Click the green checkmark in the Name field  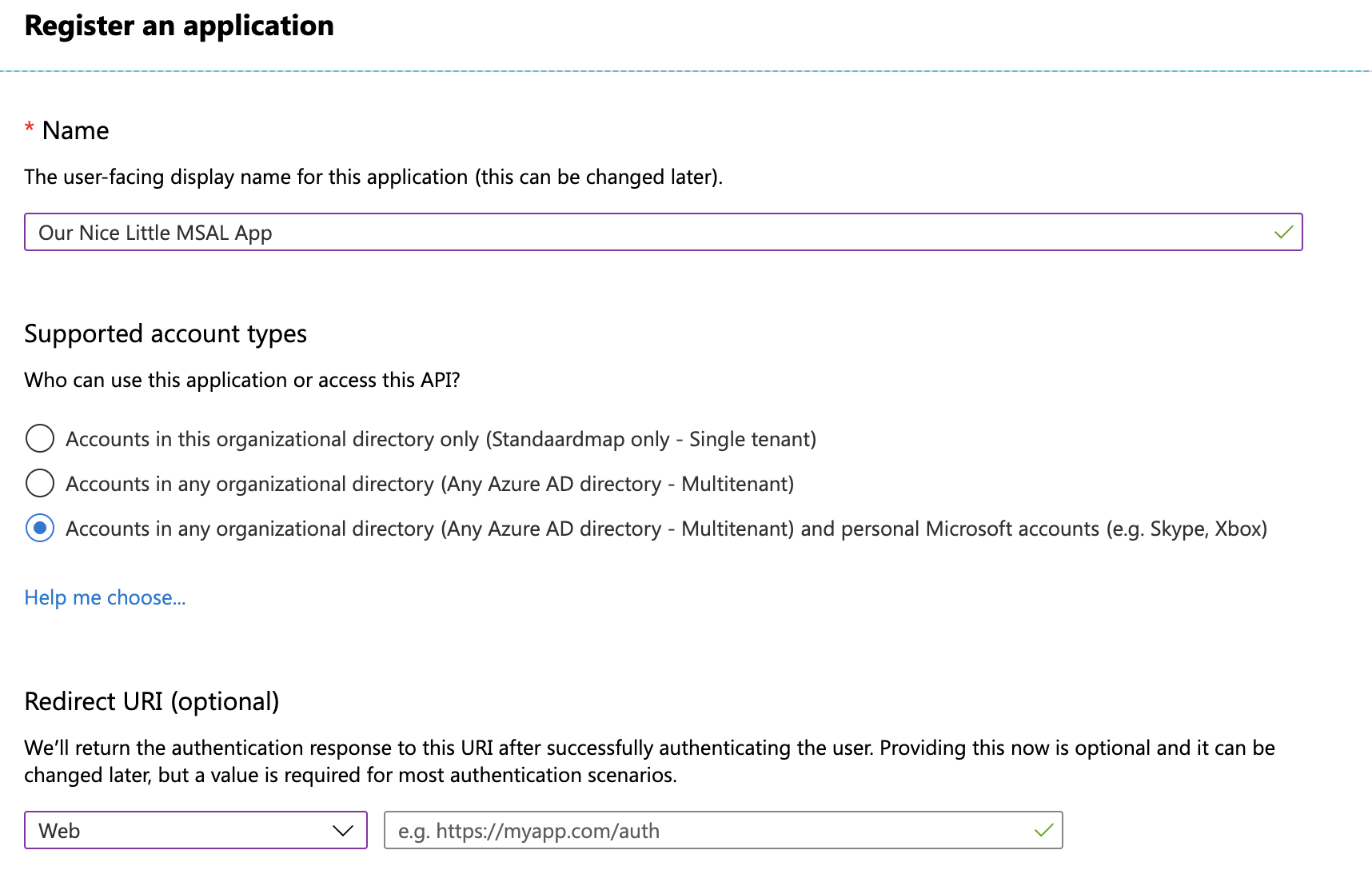[x=1283, y=233]
